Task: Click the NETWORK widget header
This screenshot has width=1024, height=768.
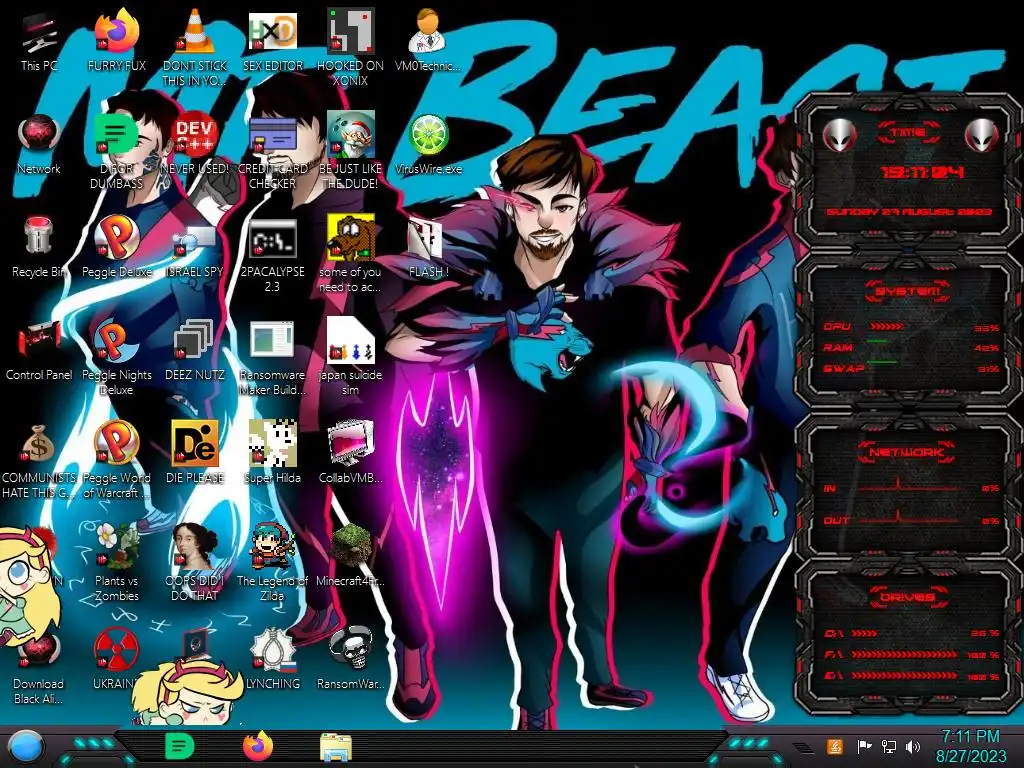Action: [x=907, y=452]
